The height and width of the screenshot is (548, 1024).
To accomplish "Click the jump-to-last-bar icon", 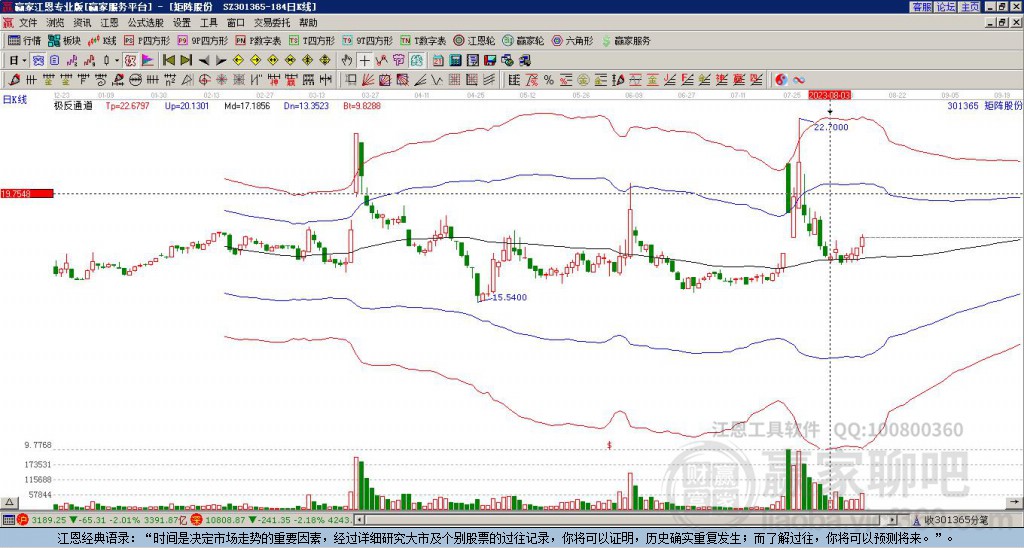I will (186, 60).
